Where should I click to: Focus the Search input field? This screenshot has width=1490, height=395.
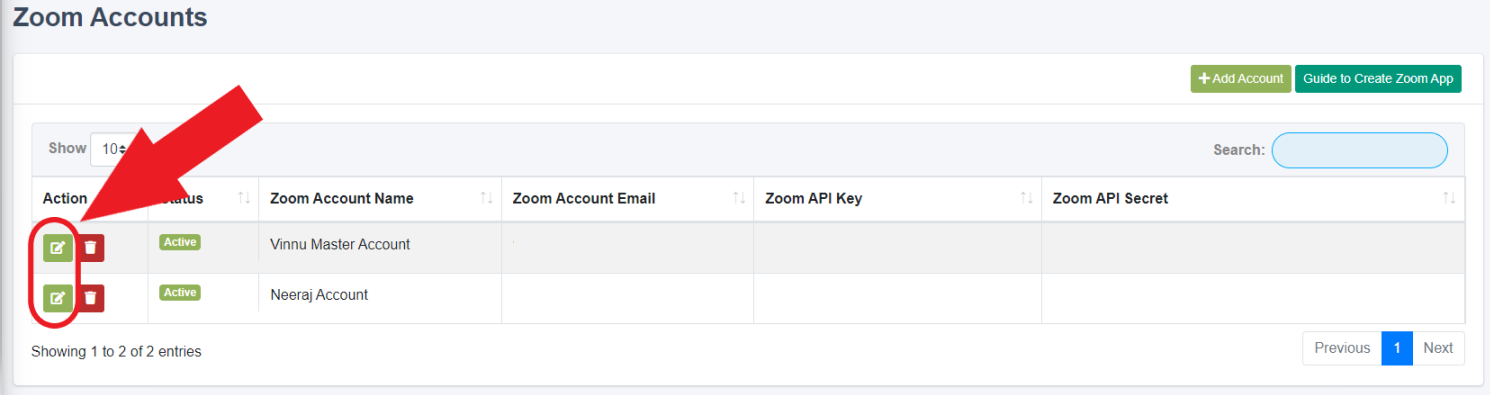point(1359,150)
